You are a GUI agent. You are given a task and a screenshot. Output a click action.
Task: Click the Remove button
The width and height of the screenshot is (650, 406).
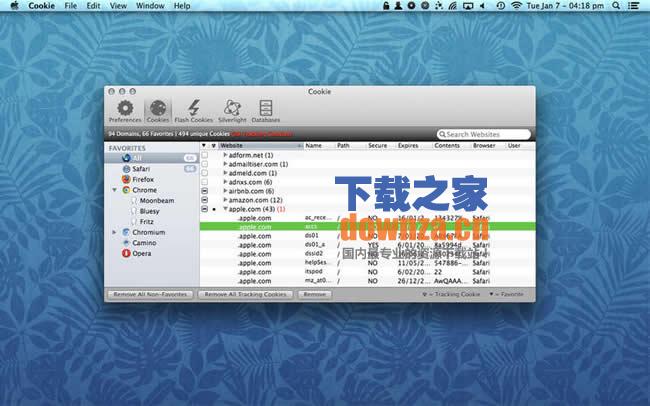(x=314, y=294)
